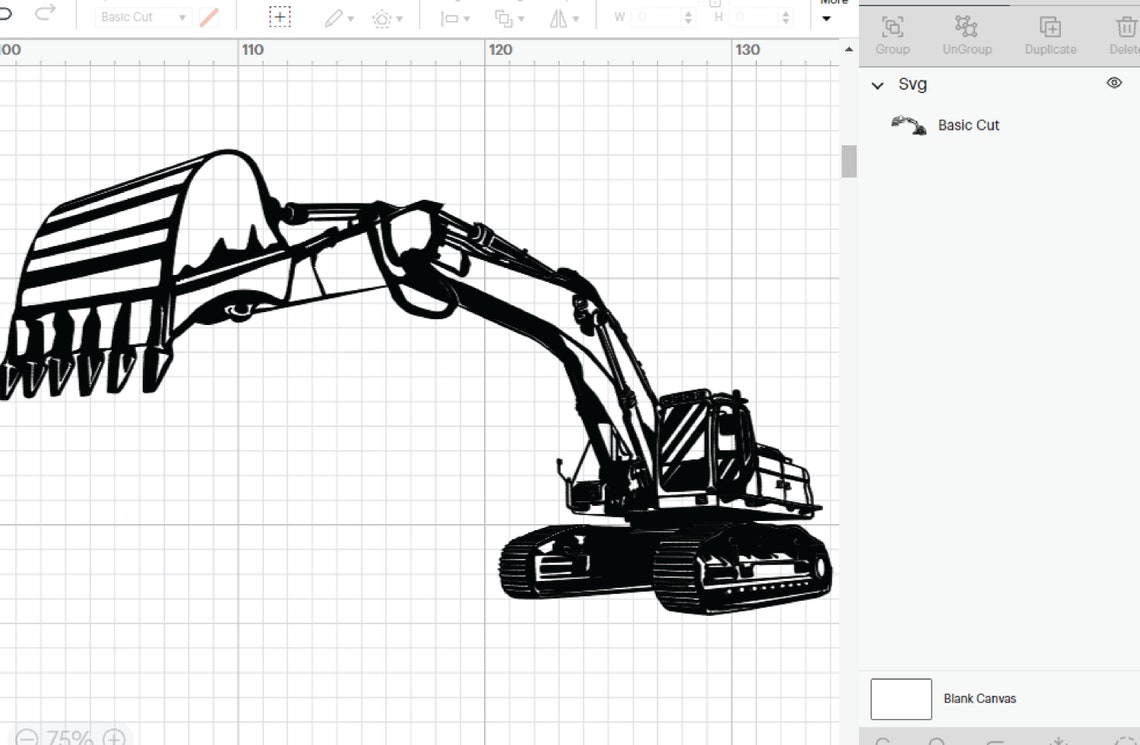Click the Redo icon
1140x745 pixels.
[46, 12]
